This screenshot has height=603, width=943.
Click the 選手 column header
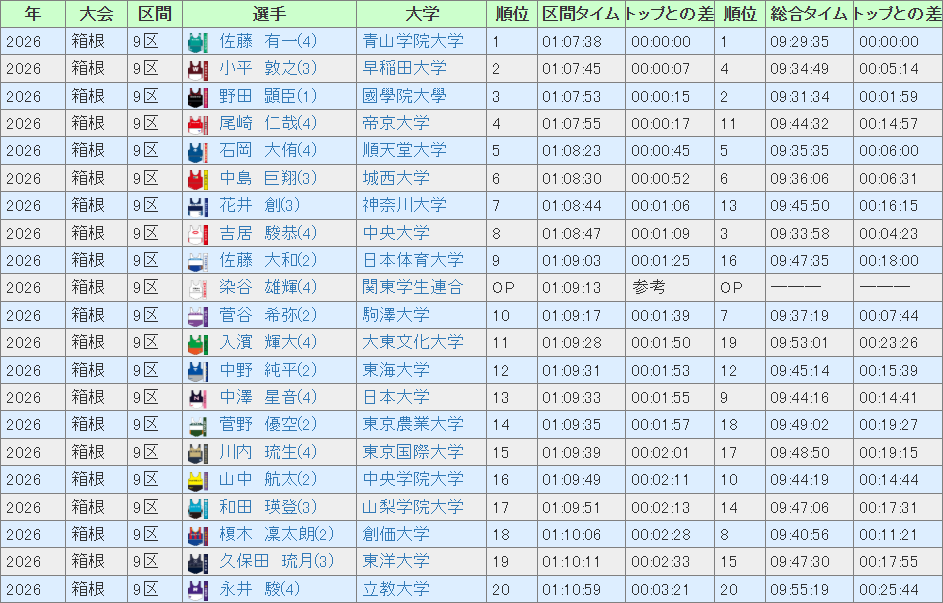[x=269, y=14]
